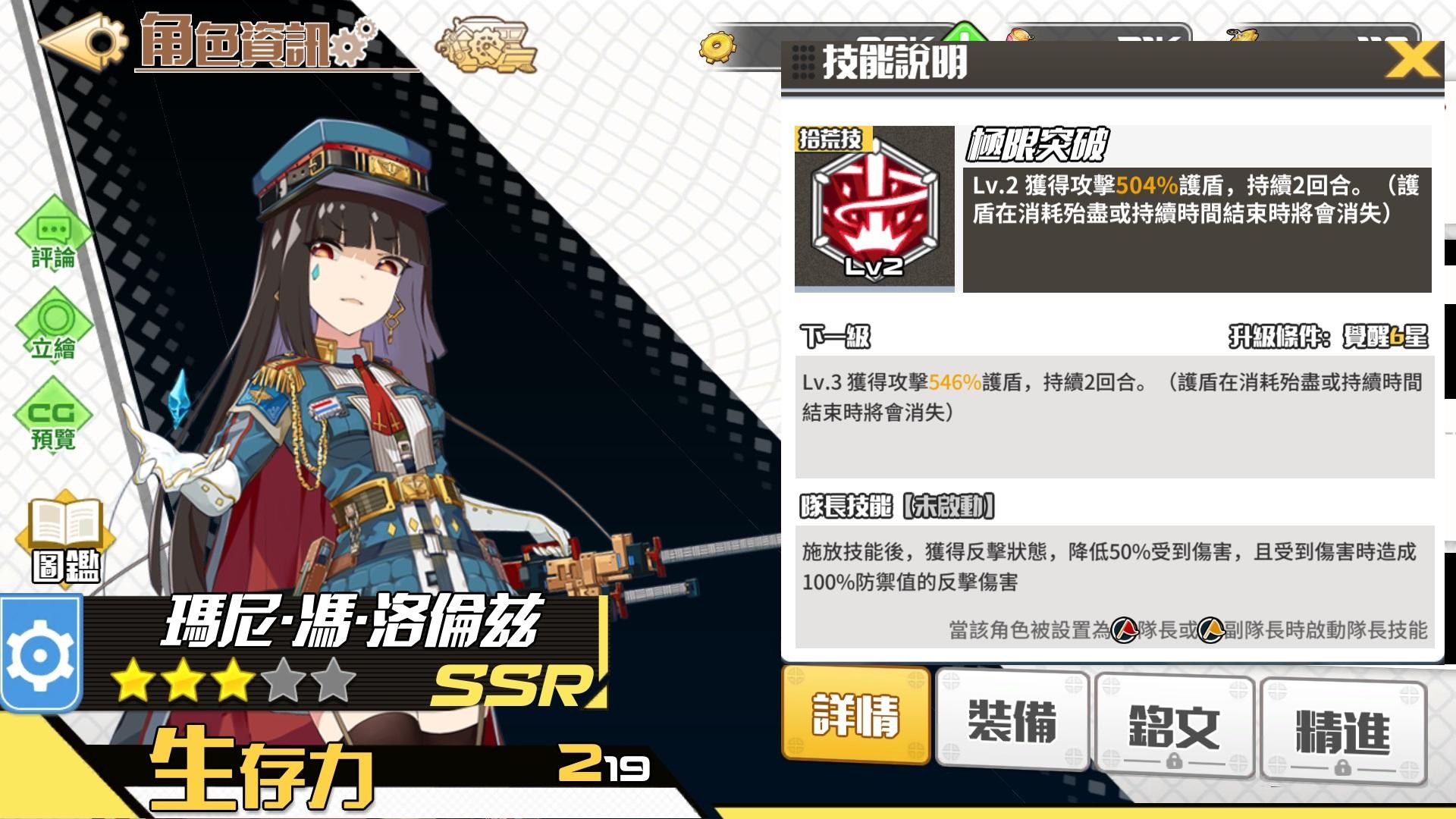Viewport: 1456px width, 819px height.
Task: Tap the star awakening rating row
Action: [x=234, y=680]
